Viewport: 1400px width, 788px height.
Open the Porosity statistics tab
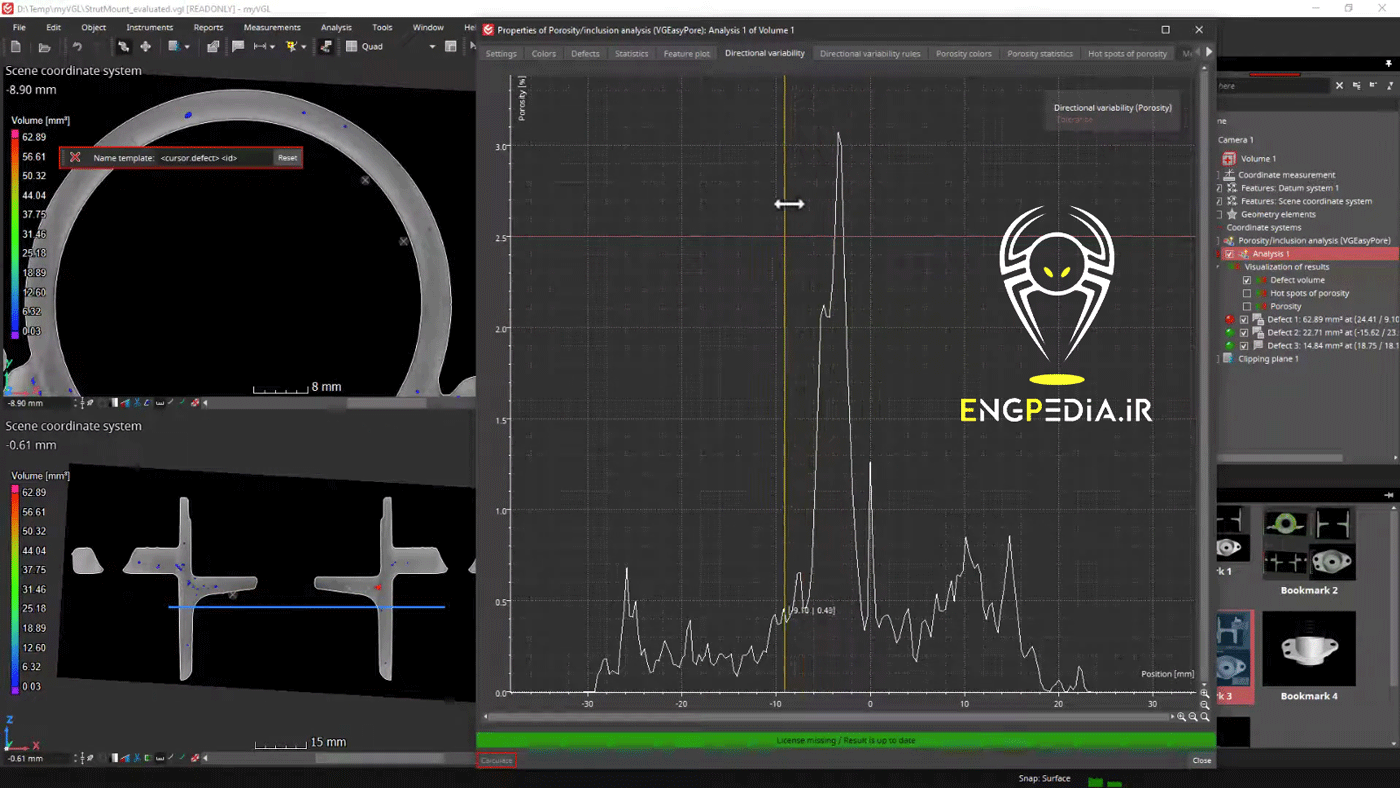1040,53
